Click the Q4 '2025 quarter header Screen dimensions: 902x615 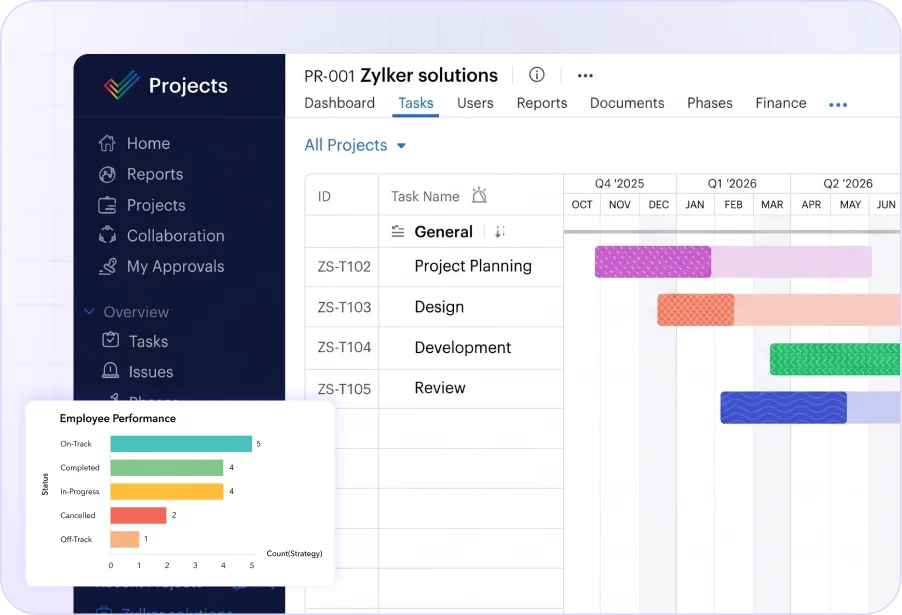coord(619,184)
